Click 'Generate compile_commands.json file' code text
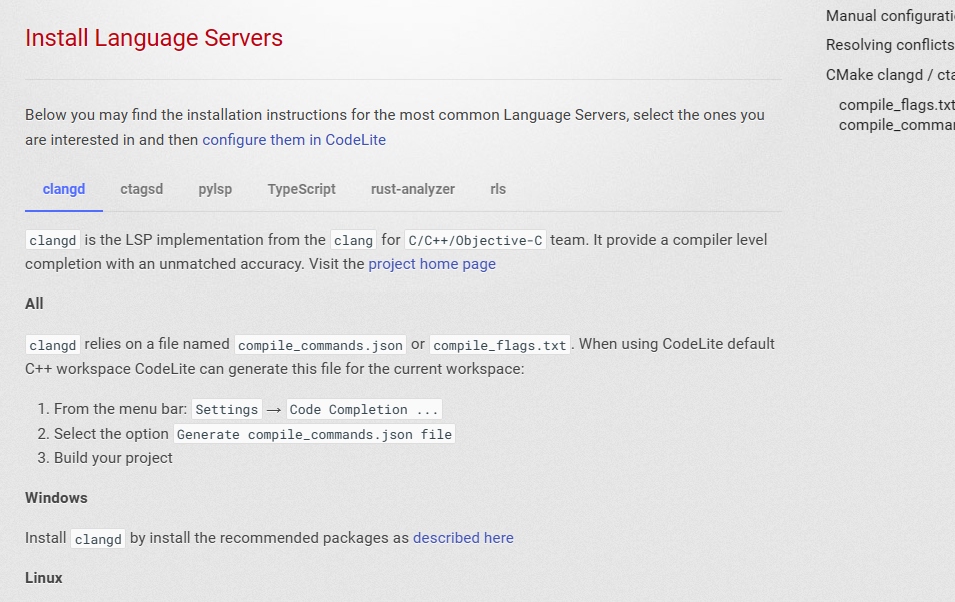 click(314, 434)
